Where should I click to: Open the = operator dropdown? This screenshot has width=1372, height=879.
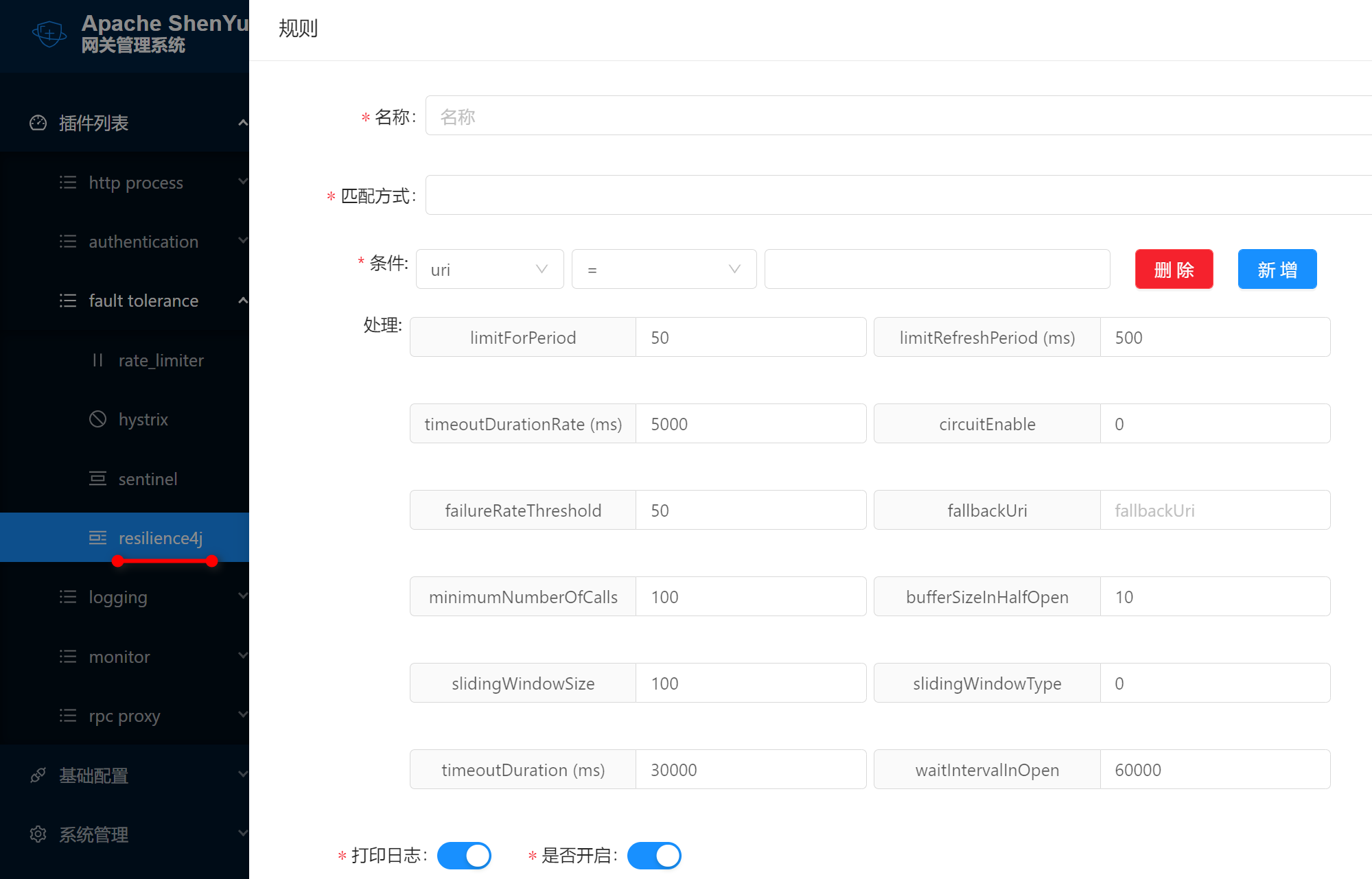(x=664, y=269)
